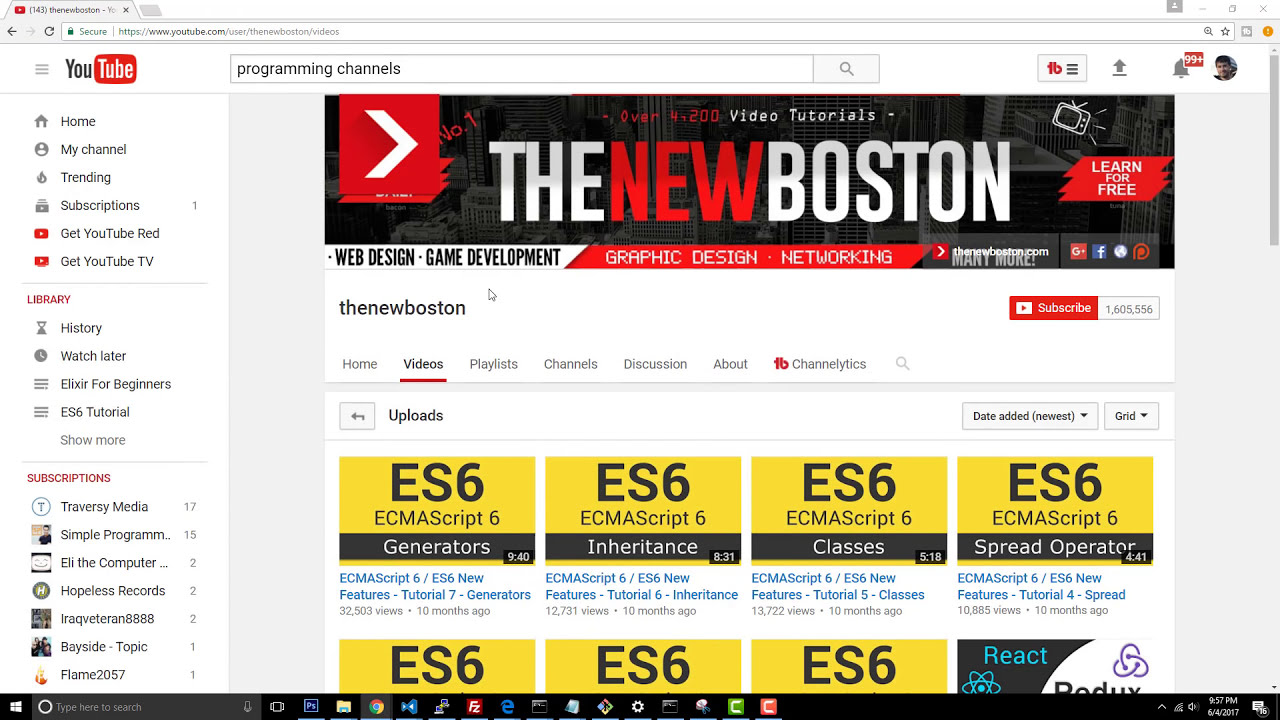Open the account avatar menu
The width and height of the screenshot is (1280, 720).
[1225, 68]
